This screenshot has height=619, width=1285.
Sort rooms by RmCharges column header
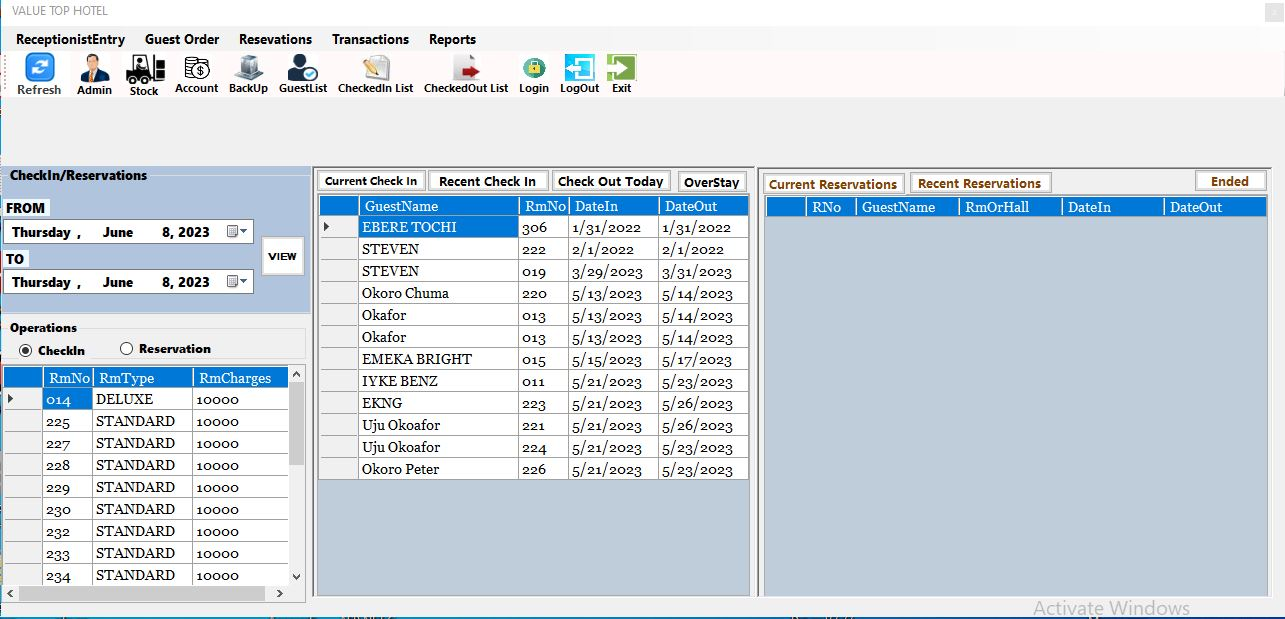[x=240, y=377]
